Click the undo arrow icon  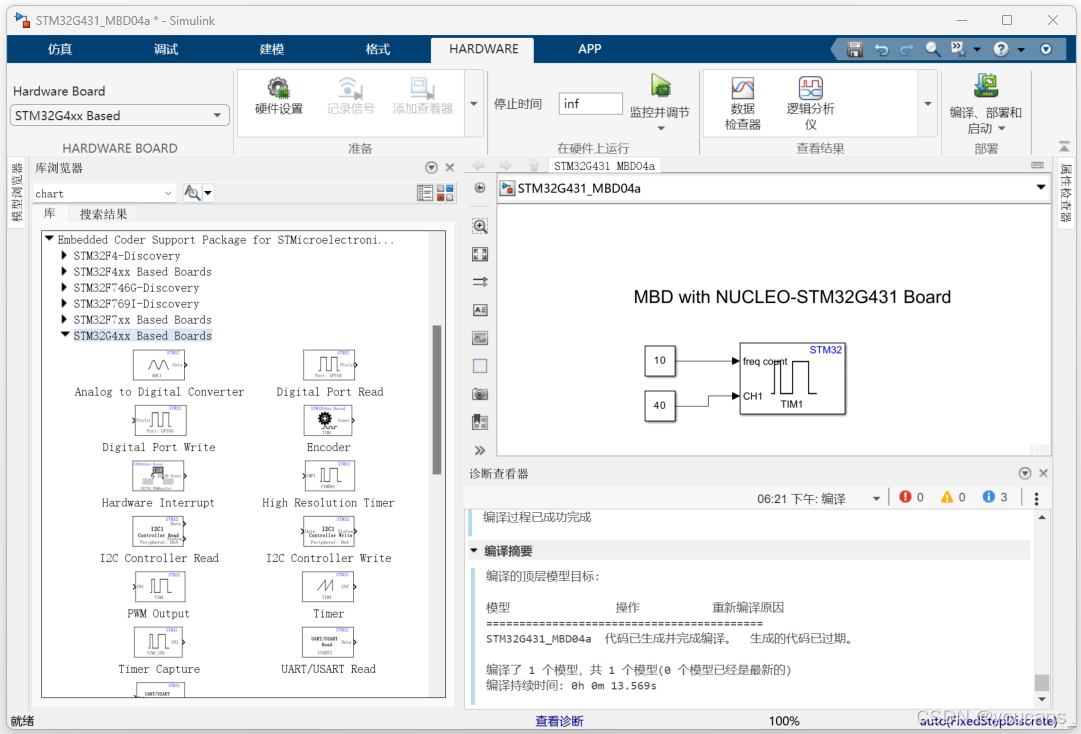tap(881, 49)
